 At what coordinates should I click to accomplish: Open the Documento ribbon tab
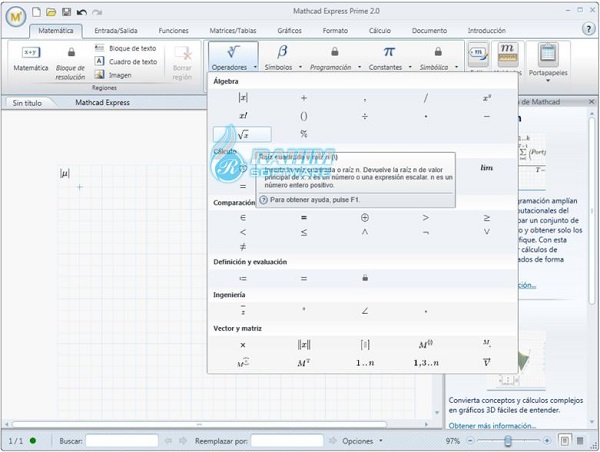[x=429, y=31]
